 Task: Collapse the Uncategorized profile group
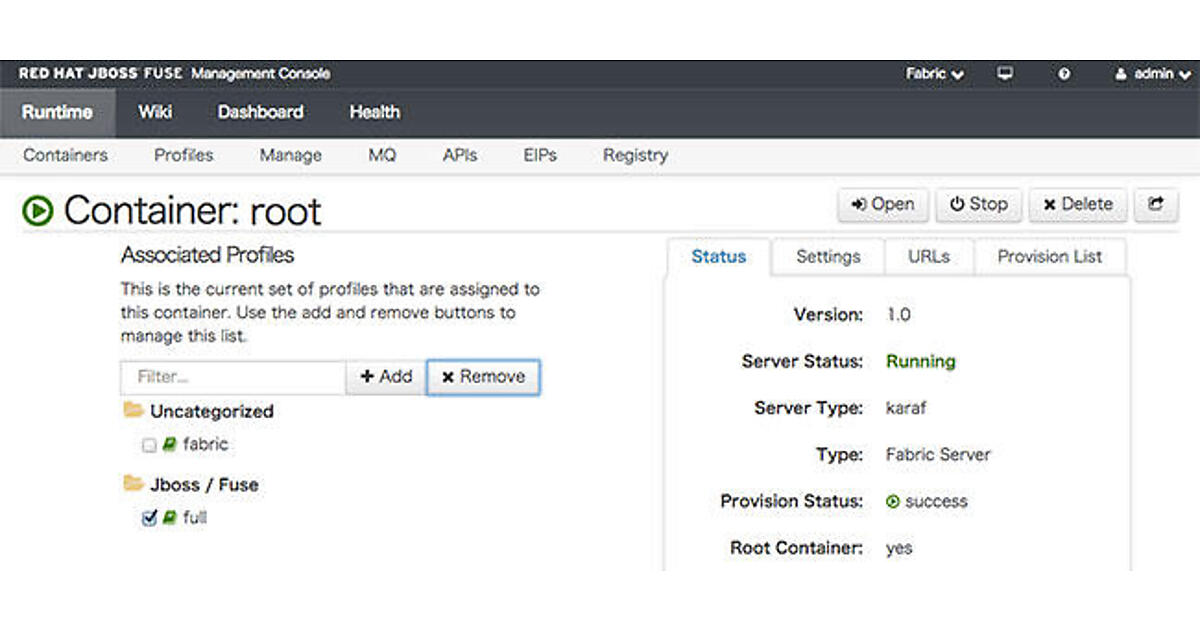pyautogui.click(x=211, y=411)
